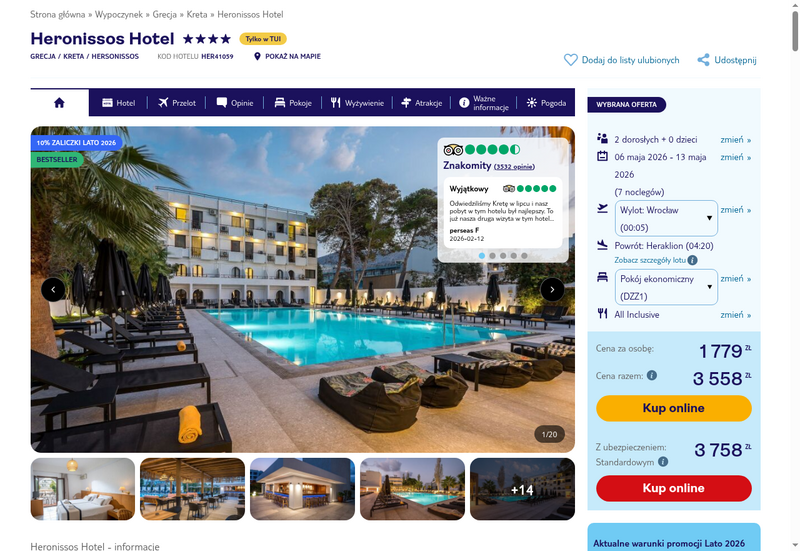Show previous photo with left arrow
The height and width of the screenshot is (551, 800).
53,290
